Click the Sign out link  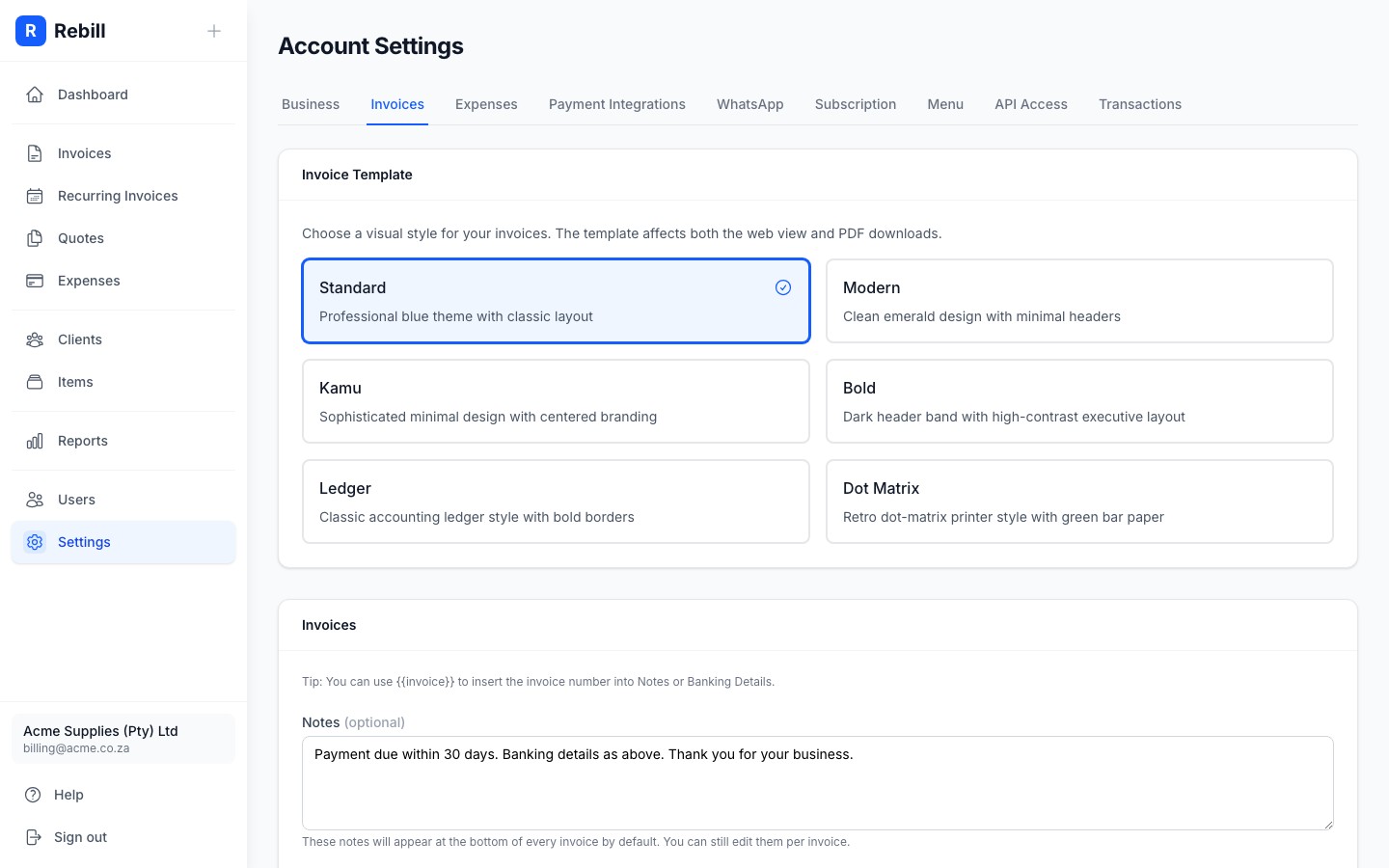point(79,837)
